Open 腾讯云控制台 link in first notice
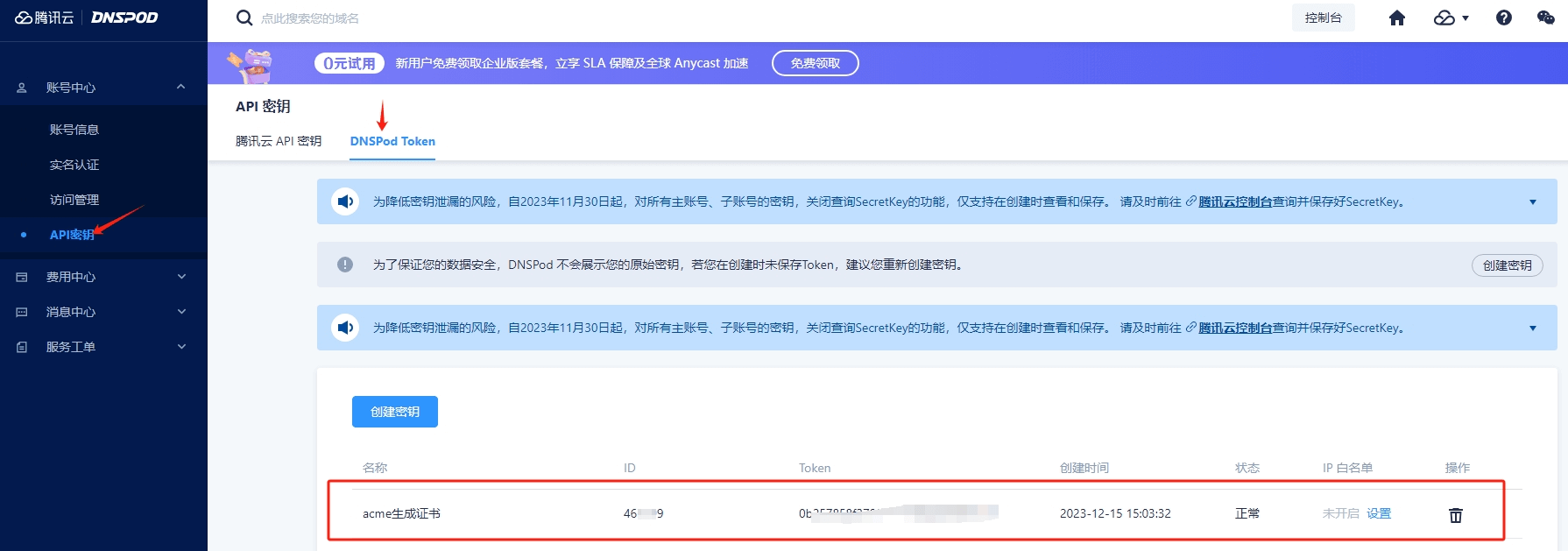This screenshot has width=1568, height=551. coord(1235,201)
